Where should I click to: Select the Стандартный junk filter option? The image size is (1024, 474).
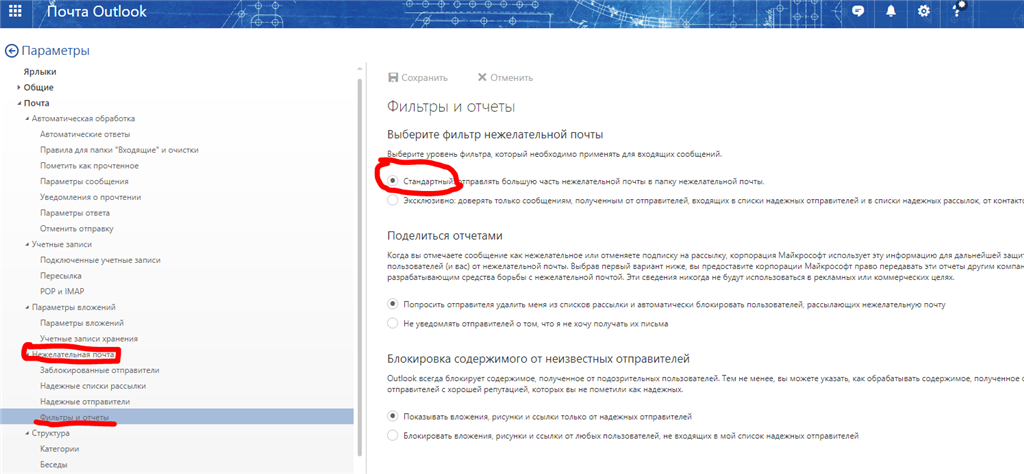click(392, 180)
